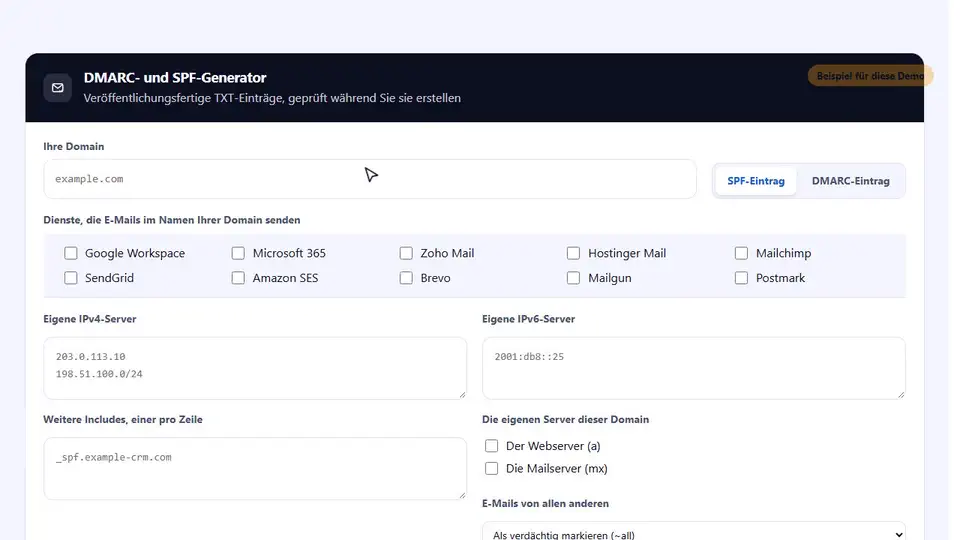Switch to the SPF-Eintrag tab
The image size is (960, 540).
[756, 181]
